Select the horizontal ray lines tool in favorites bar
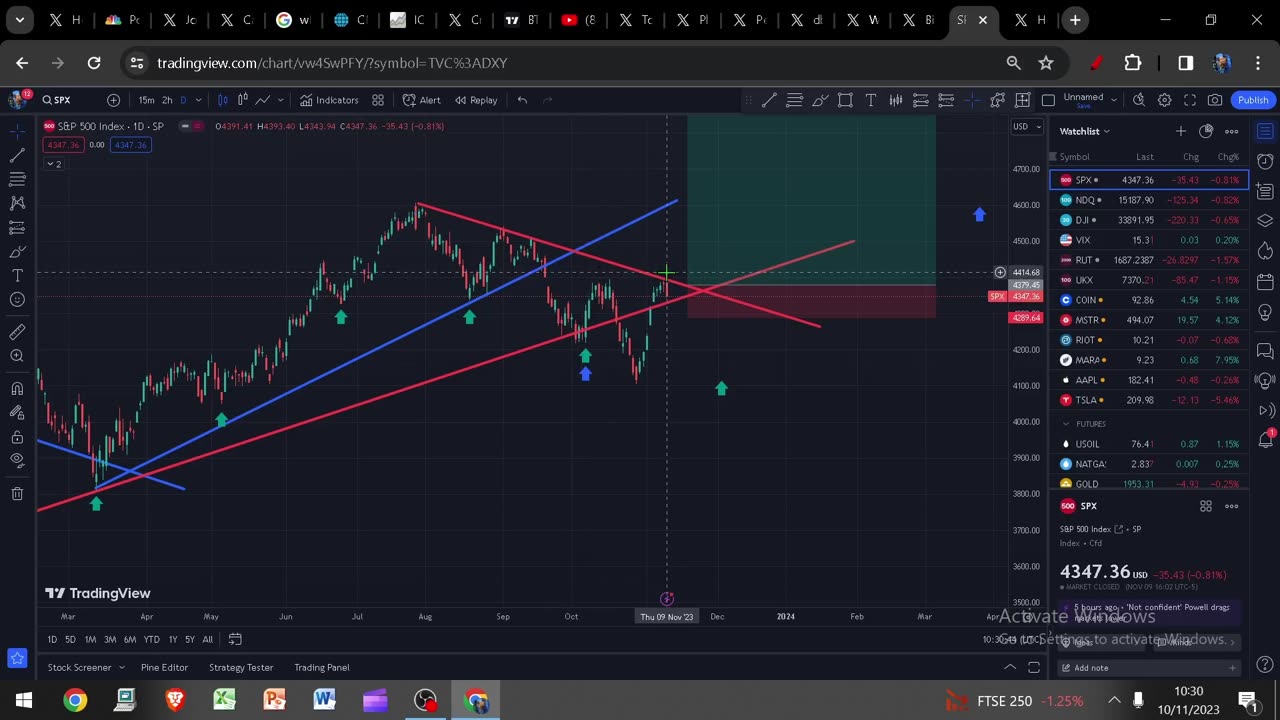Image resolution: width=1280 pixels, height=720 pixels. pyautogui.click(x=794, y=100)
